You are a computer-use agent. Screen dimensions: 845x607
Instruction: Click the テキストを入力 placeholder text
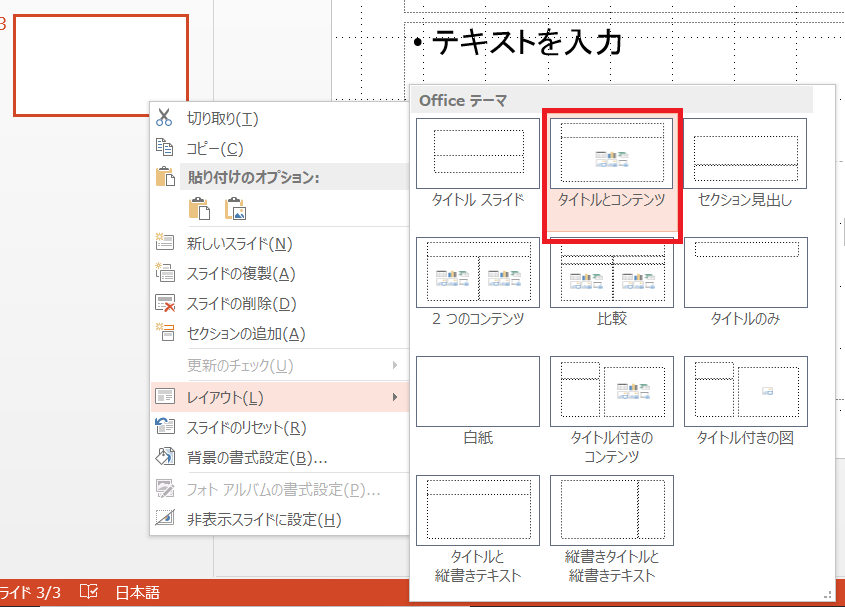(527, 42)
